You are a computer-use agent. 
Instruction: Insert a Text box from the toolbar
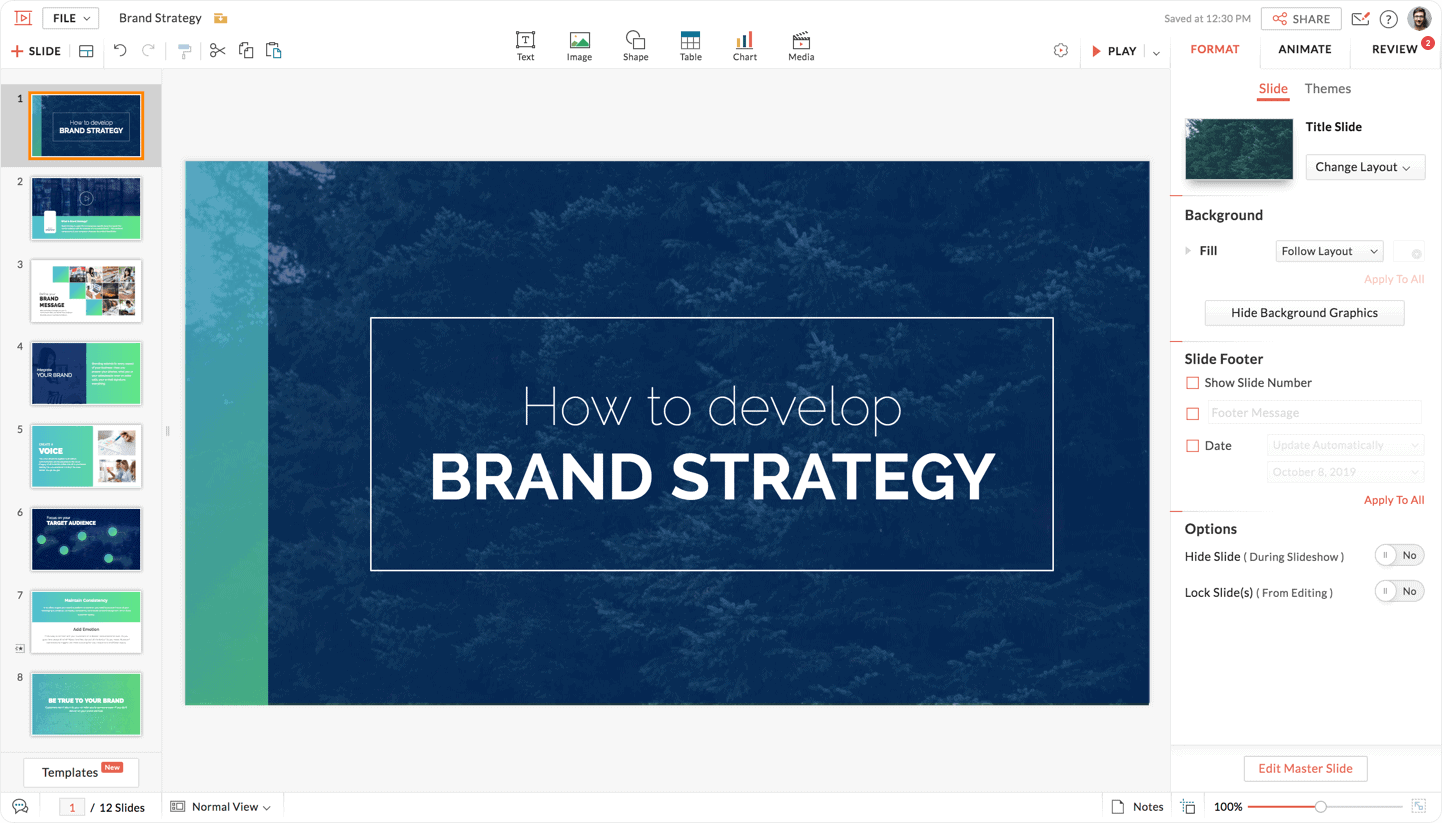tap(525, 46)
